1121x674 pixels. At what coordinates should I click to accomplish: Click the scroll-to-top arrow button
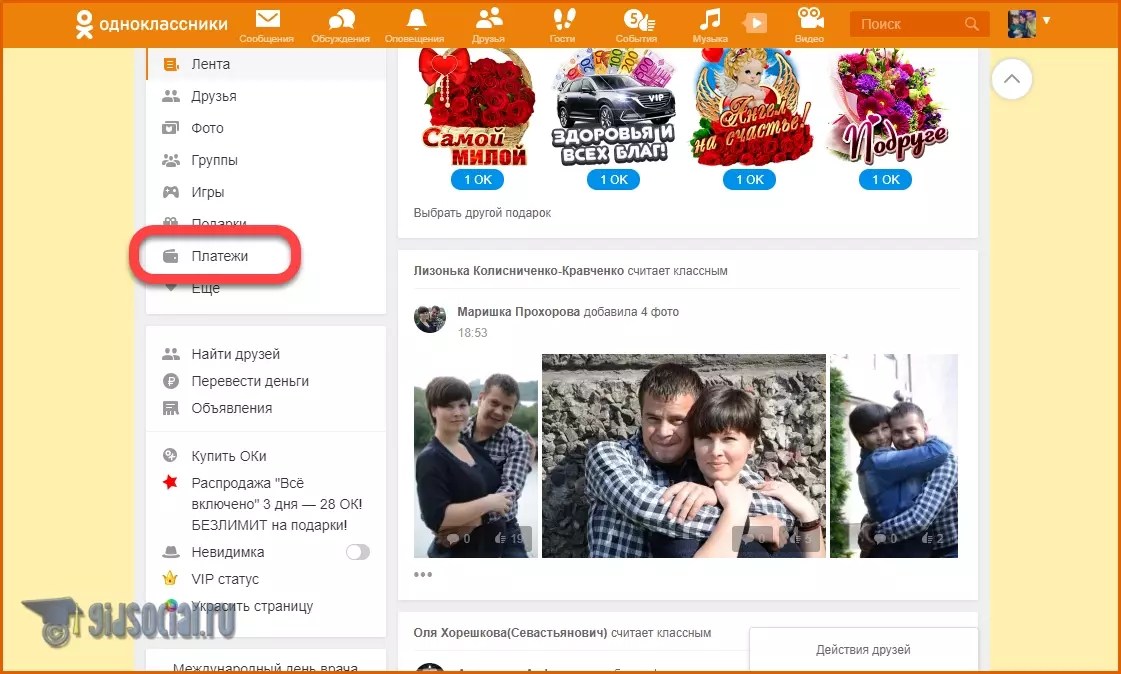tap(1011, 78)
